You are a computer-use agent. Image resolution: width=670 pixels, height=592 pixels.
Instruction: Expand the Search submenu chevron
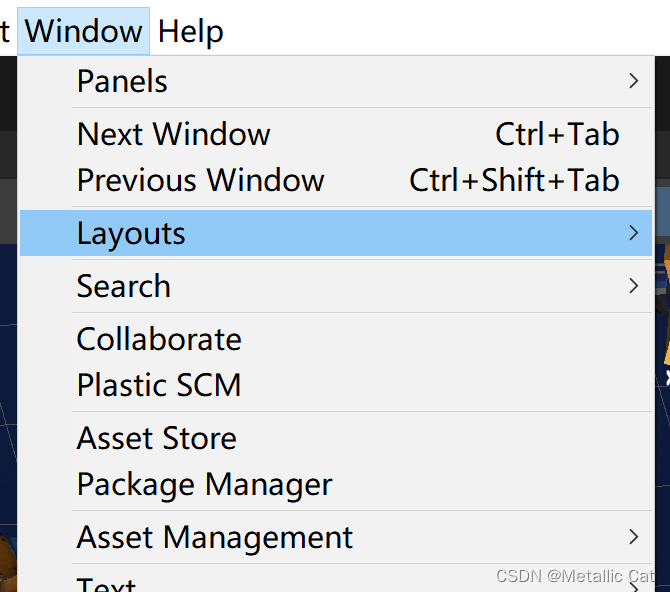click(634, 286)
